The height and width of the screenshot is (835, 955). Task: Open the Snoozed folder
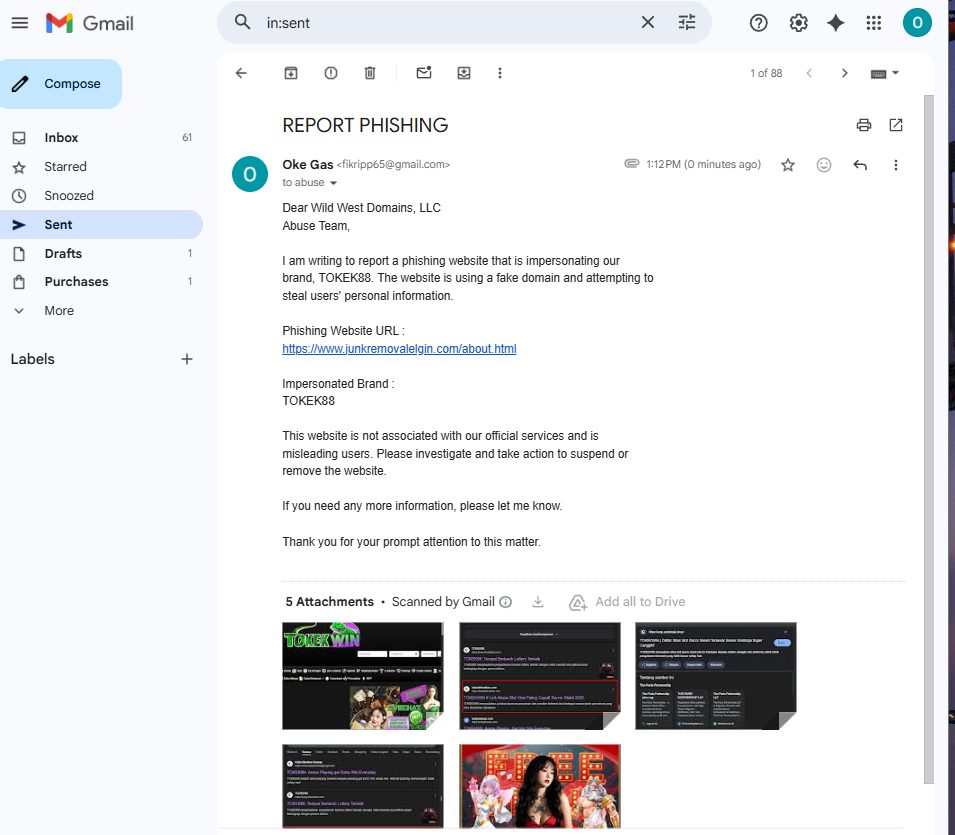click(x=101, y=196)
